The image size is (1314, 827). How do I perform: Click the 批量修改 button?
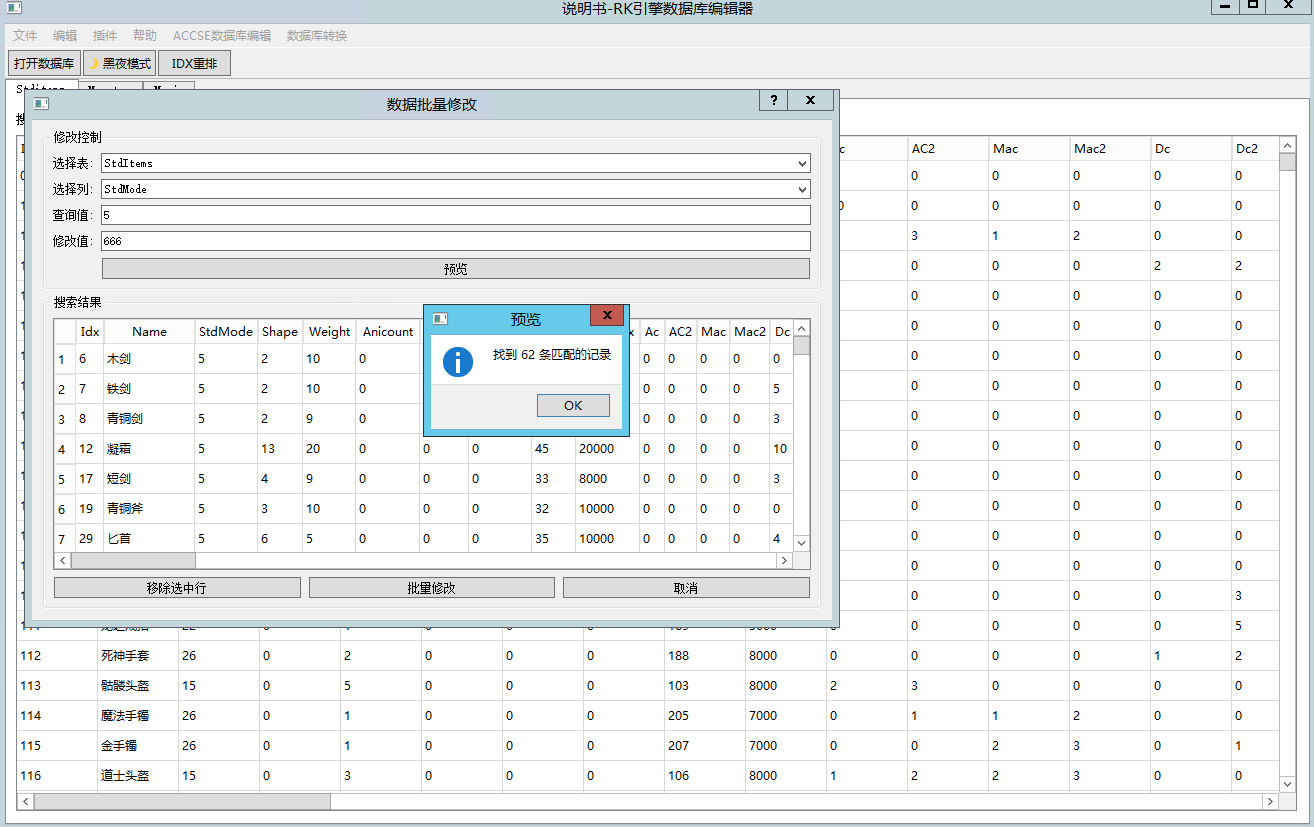point(431,588)
